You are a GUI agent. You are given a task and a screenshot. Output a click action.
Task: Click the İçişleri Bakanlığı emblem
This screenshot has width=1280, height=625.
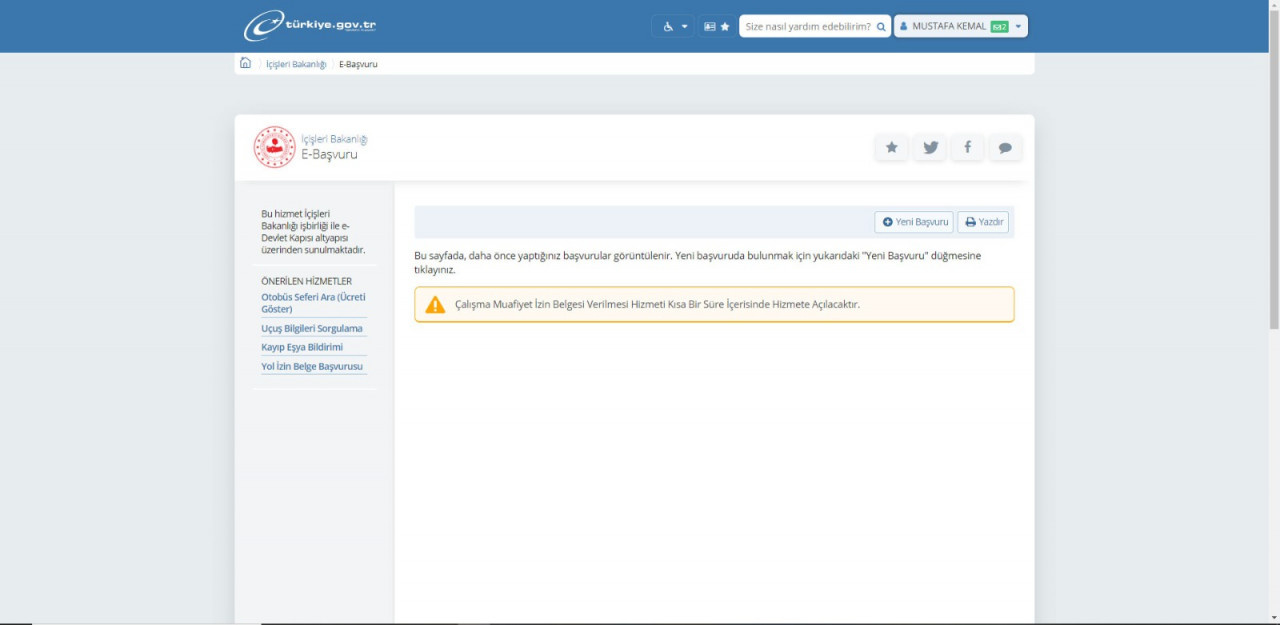pos(274,147)
